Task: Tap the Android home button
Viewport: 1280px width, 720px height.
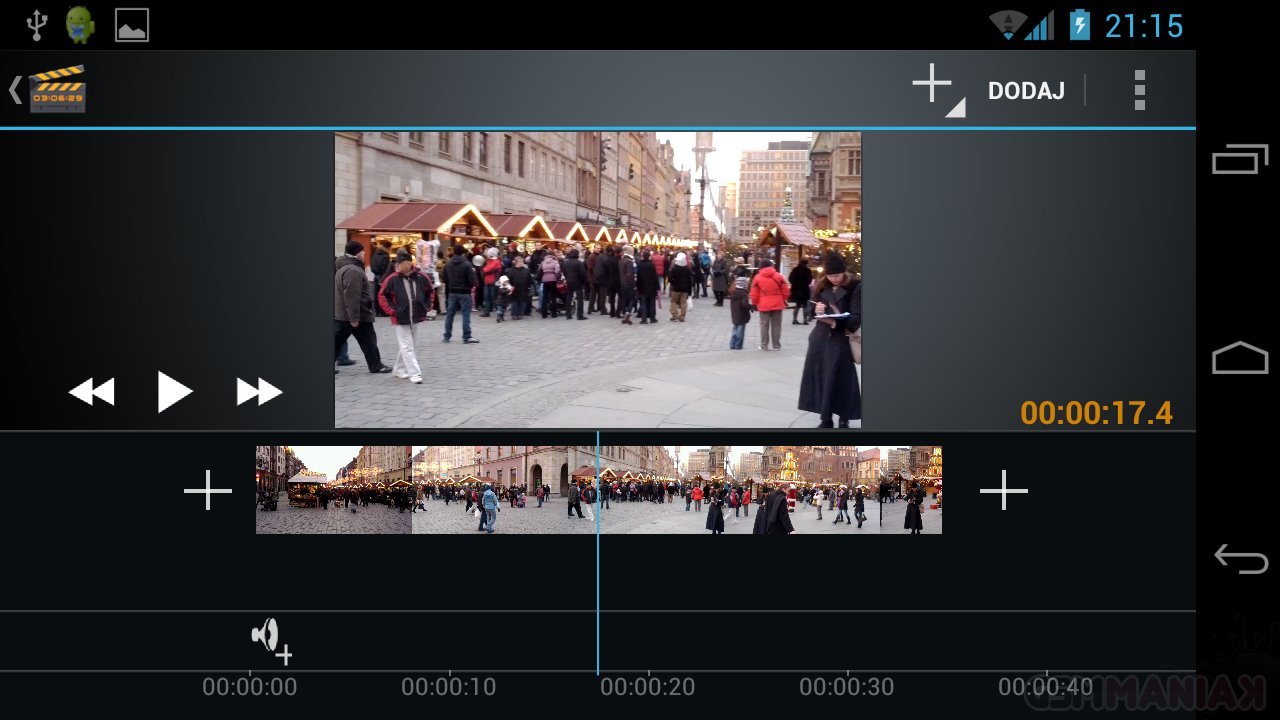Action: point(1240,358)
